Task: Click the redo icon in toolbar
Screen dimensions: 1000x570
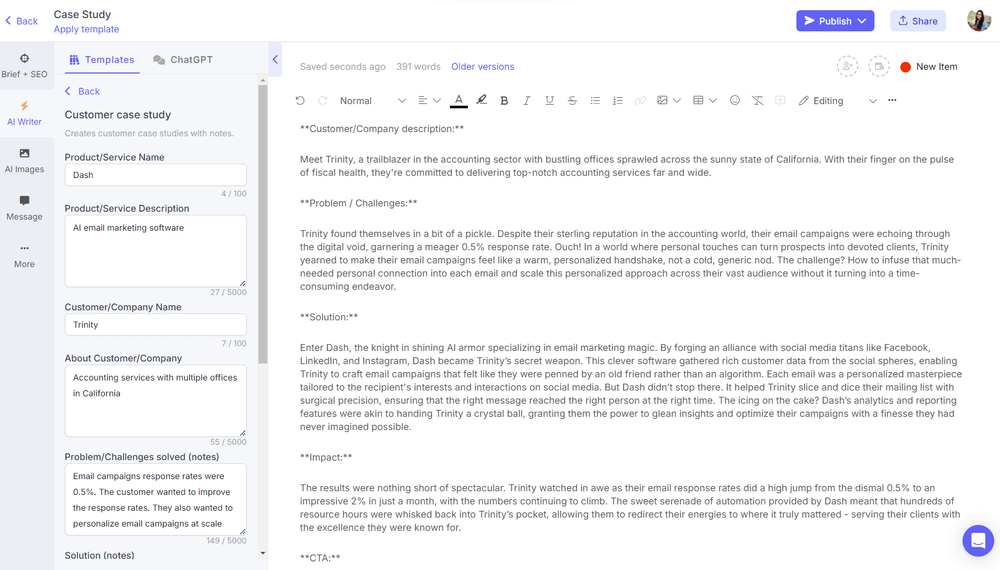Action: [x=323, y=101]
